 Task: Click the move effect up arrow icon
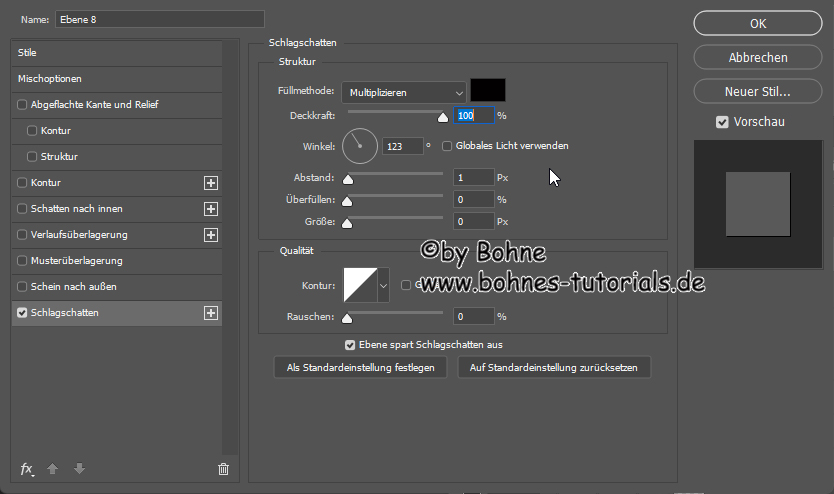pos(51,468)
